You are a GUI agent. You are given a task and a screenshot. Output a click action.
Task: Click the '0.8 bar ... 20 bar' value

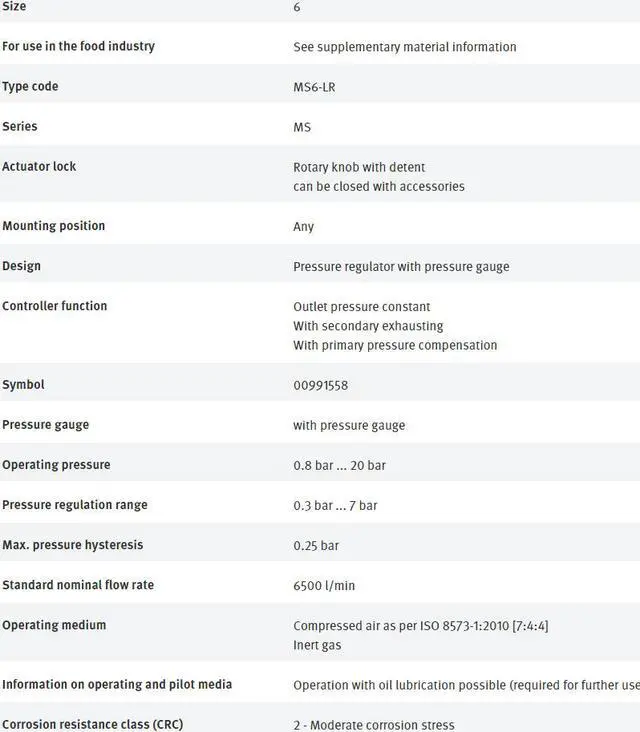(x=339, y=465)
